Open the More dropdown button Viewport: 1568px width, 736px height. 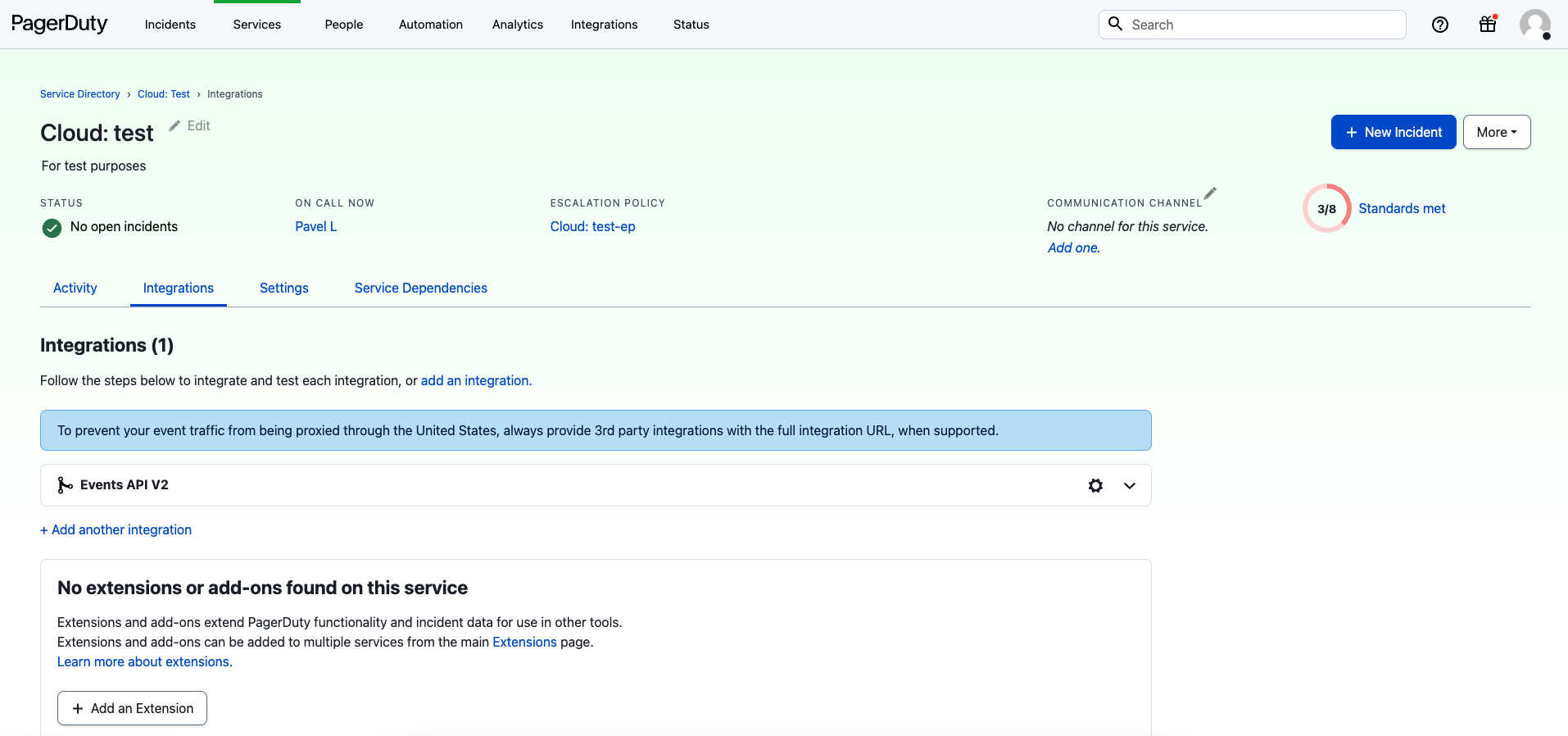coord(1497,132)
